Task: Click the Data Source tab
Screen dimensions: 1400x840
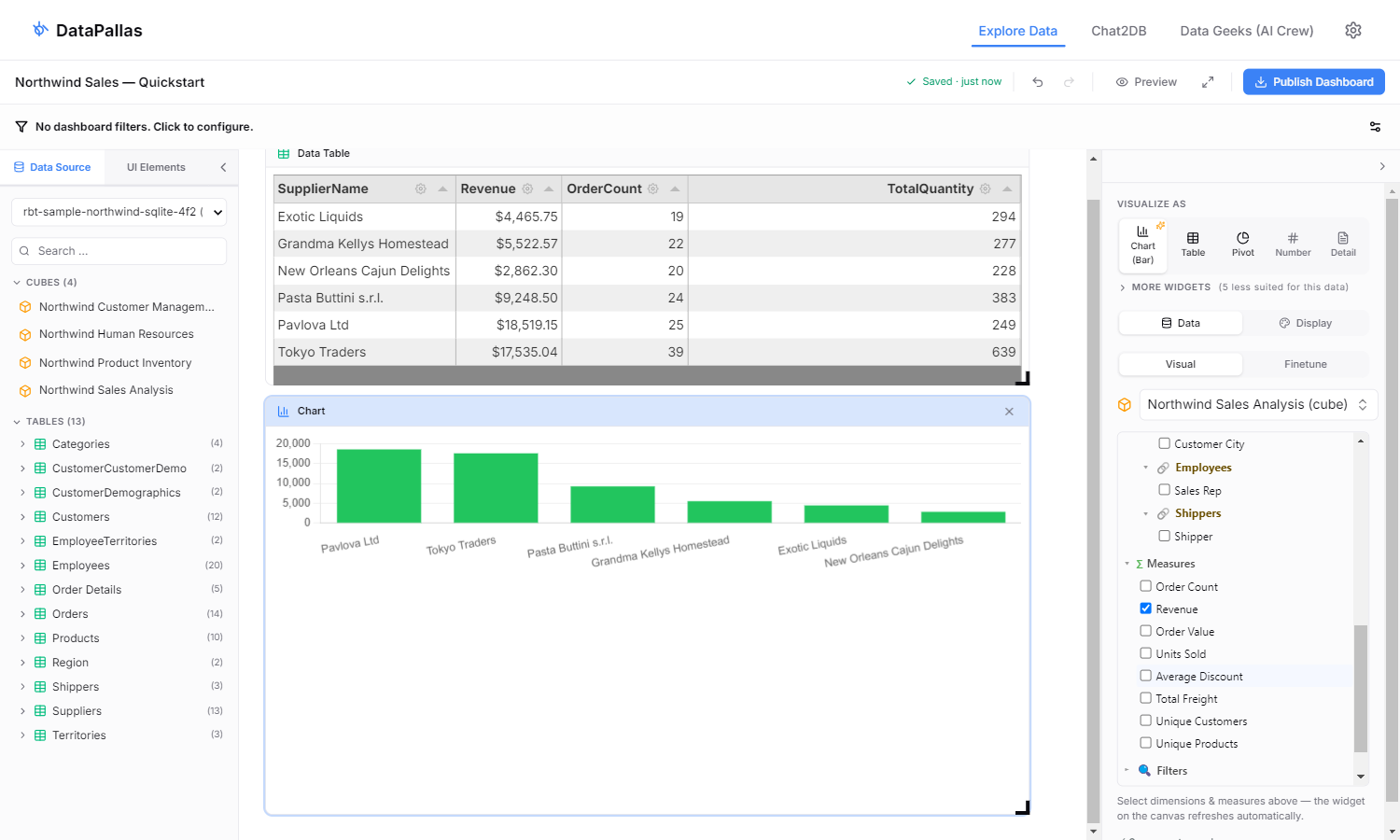Action: [52, 167]
